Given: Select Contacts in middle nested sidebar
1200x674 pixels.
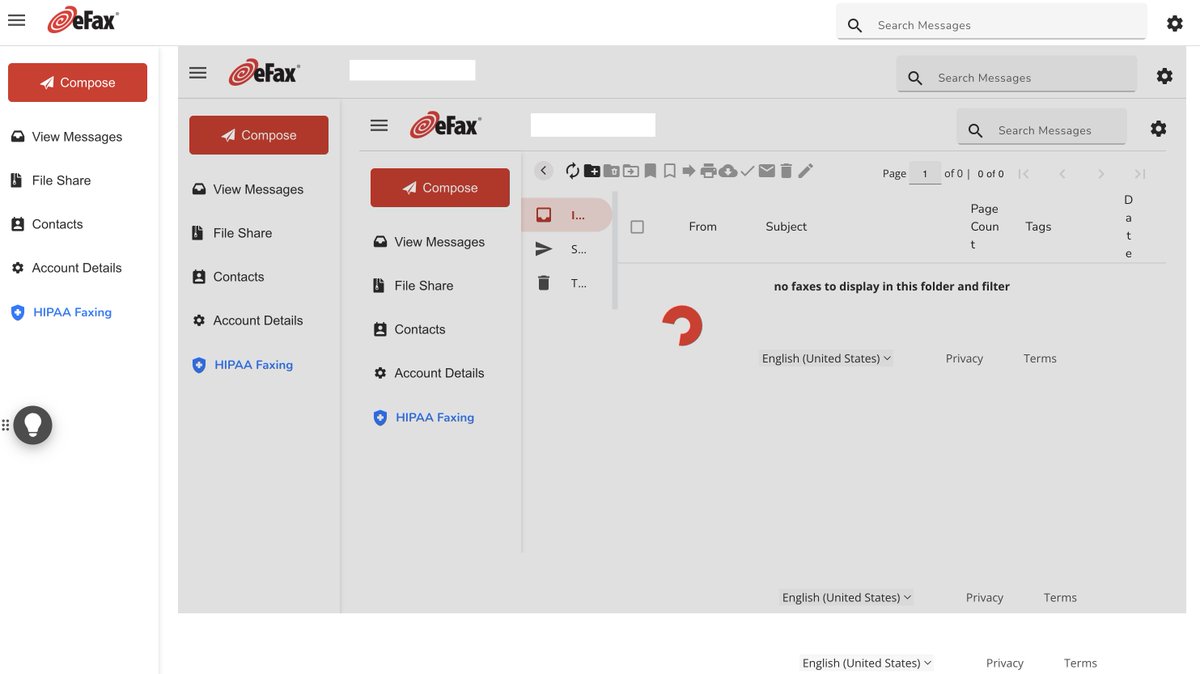Looking at the screenshot, I should 227,277.
